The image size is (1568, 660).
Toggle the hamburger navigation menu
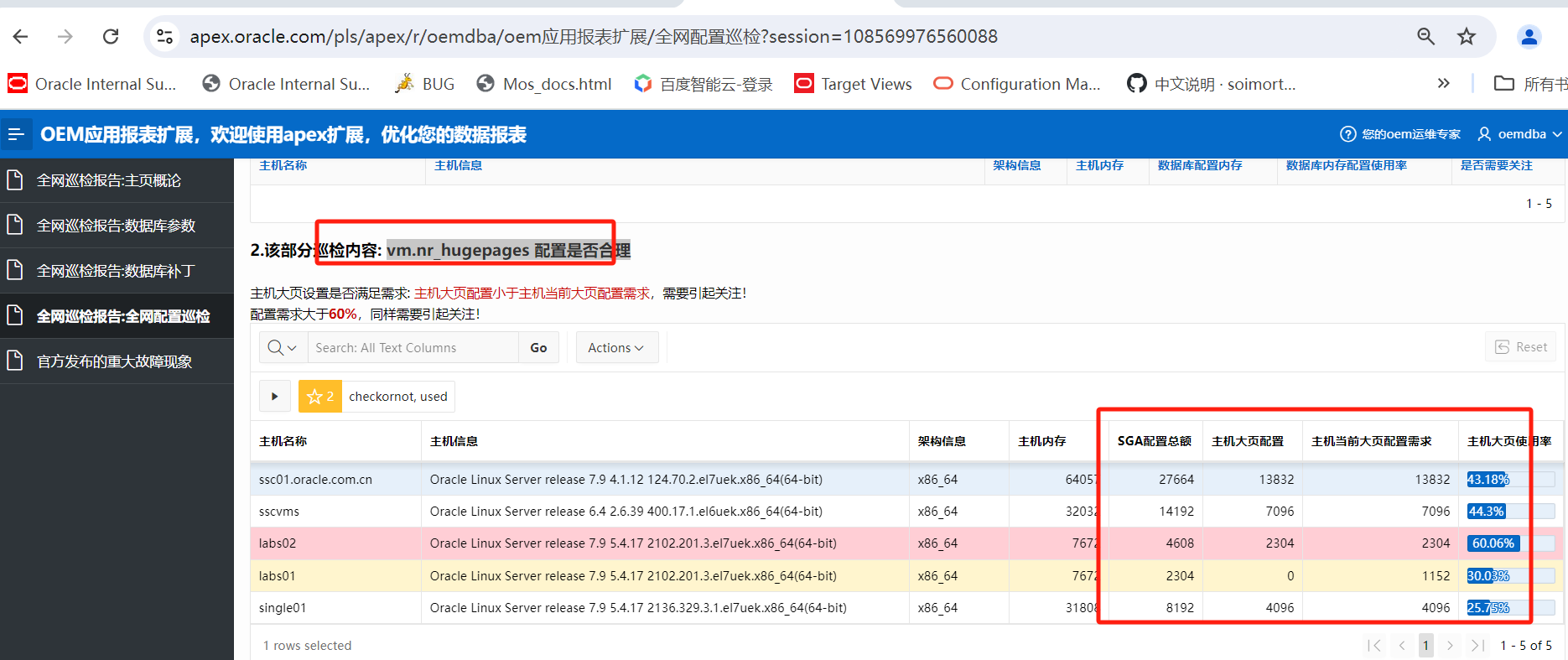16,134
